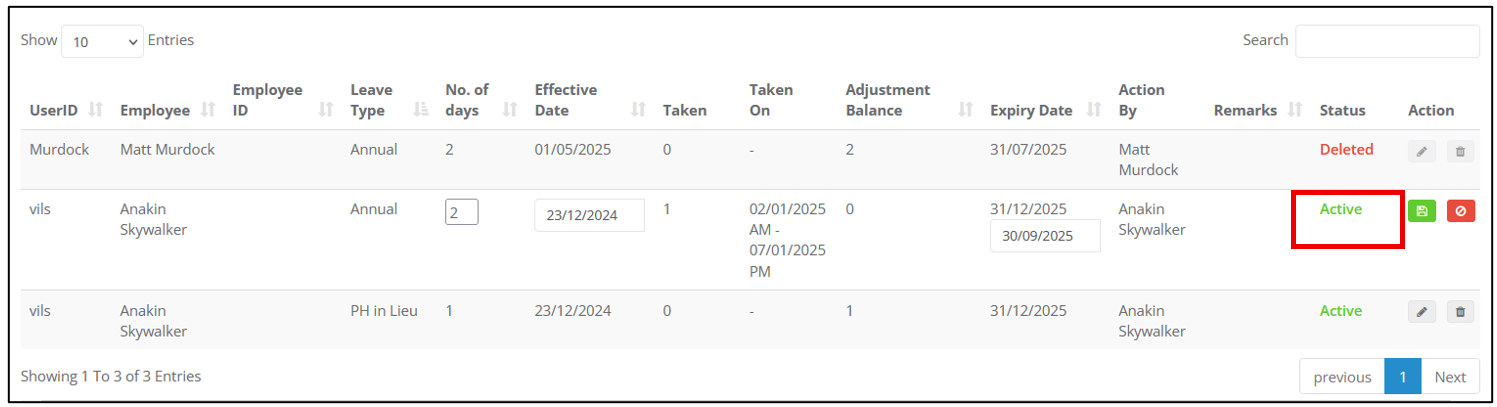Click edit pencil icon for PH in Lieu row
This screenshot has height=407, width=1497.
[x=1422, y=312]
